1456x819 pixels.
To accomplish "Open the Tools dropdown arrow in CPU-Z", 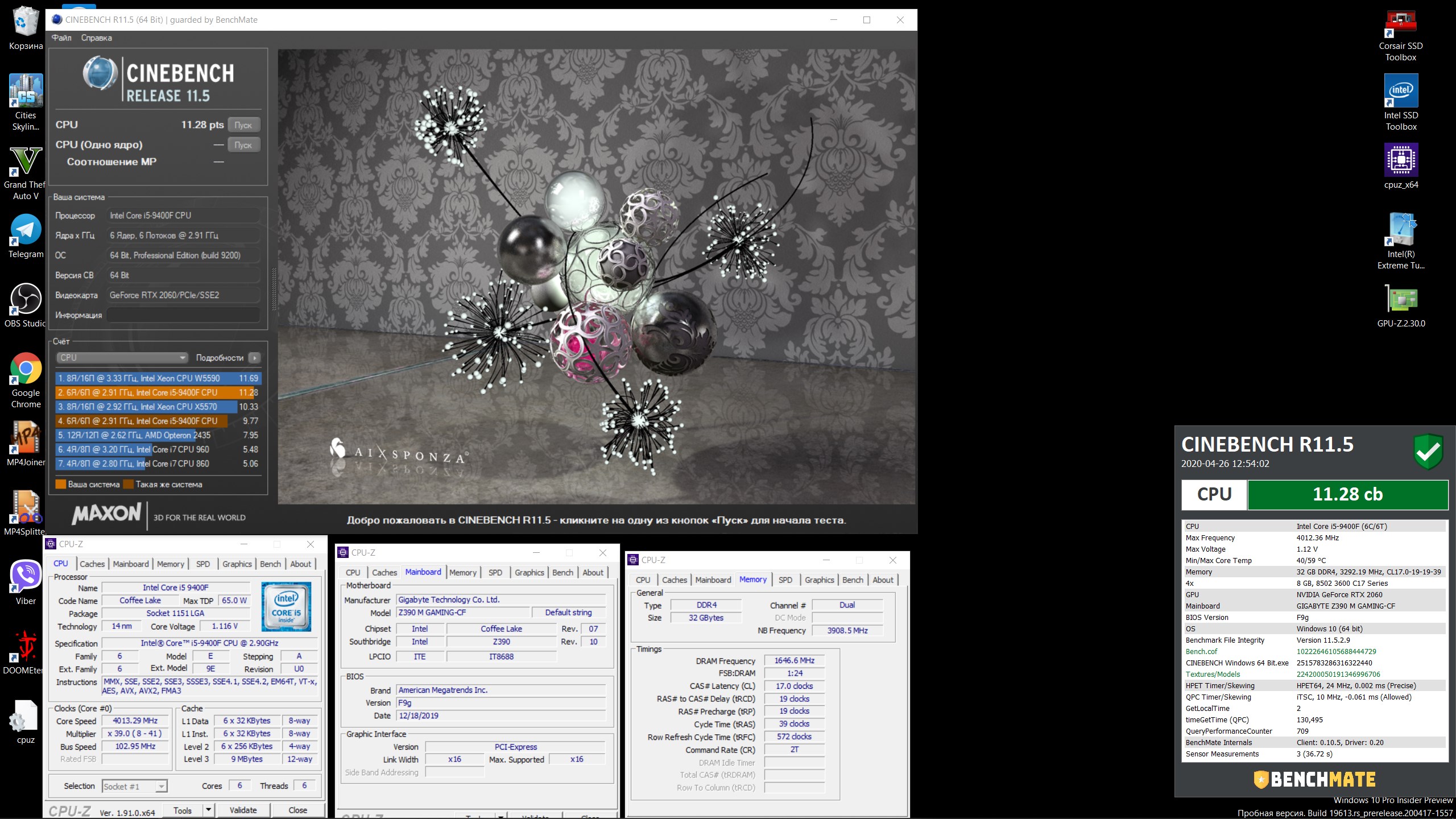I will [209, 810].
